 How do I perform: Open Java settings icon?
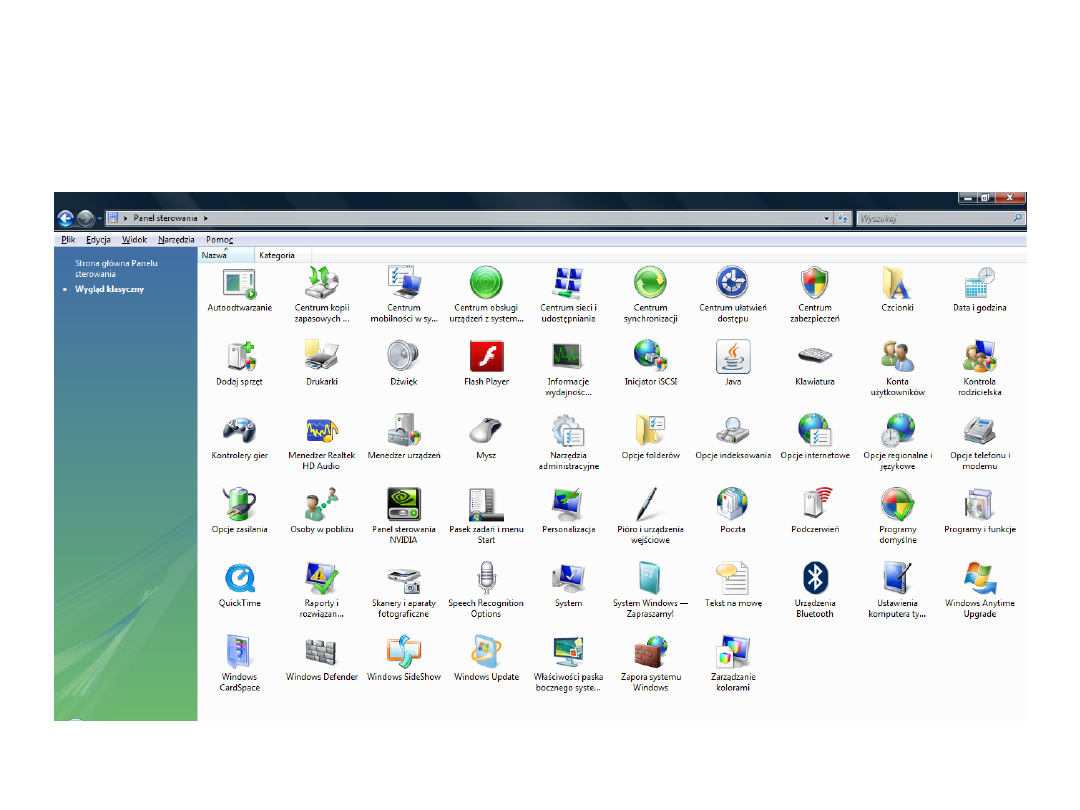(x=732, y=357)
